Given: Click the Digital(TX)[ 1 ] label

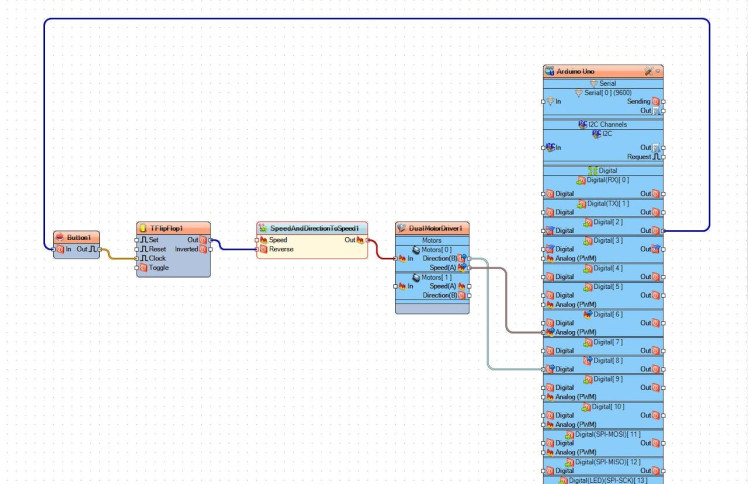Looking at the screenshot, I should tap(608, 203).
